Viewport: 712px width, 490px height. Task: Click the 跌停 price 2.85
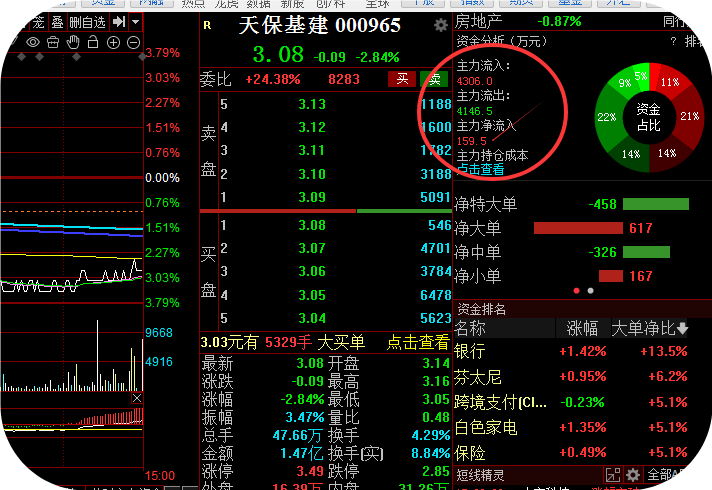click(436, 471)
